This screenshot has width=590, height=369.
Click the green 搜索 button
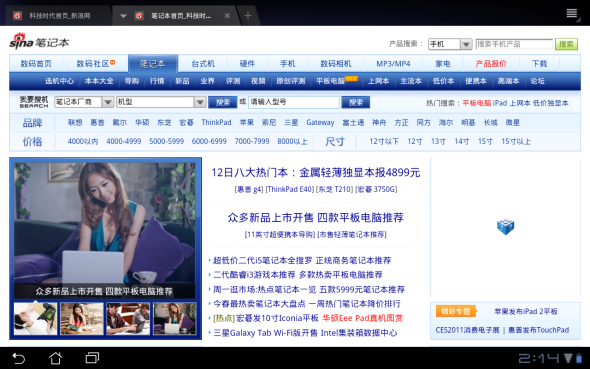coord(566,44)
